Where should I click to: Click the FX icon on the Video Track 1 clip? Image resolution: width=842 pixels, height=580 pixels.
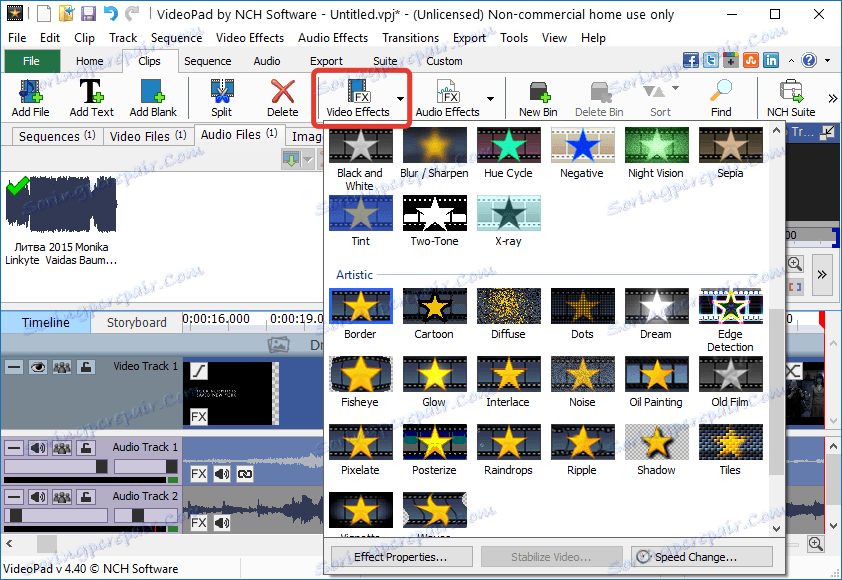(x=199, y=416)
